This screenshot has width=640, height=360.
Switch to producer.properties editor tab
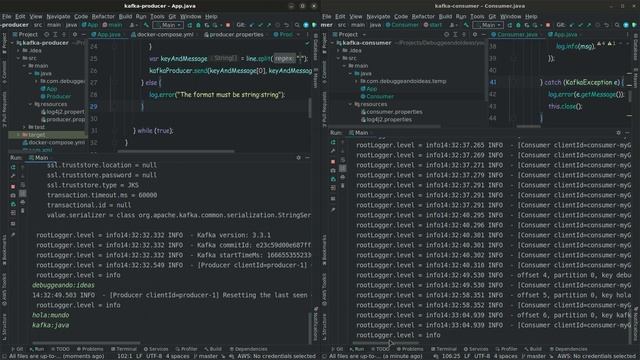pos(233,35)
